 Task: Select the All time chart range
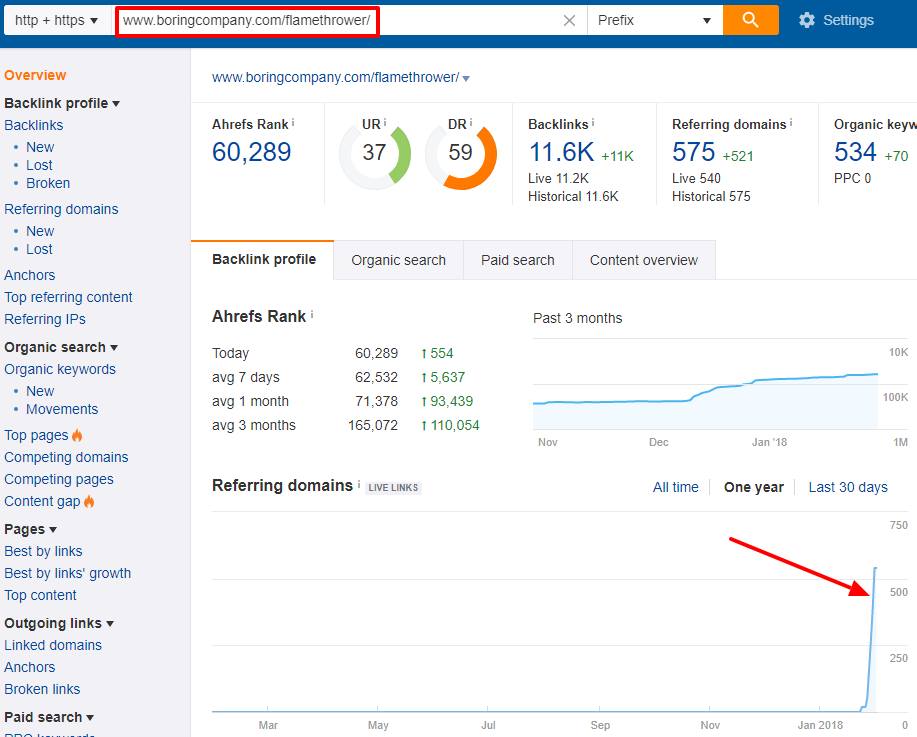point(675,487)
